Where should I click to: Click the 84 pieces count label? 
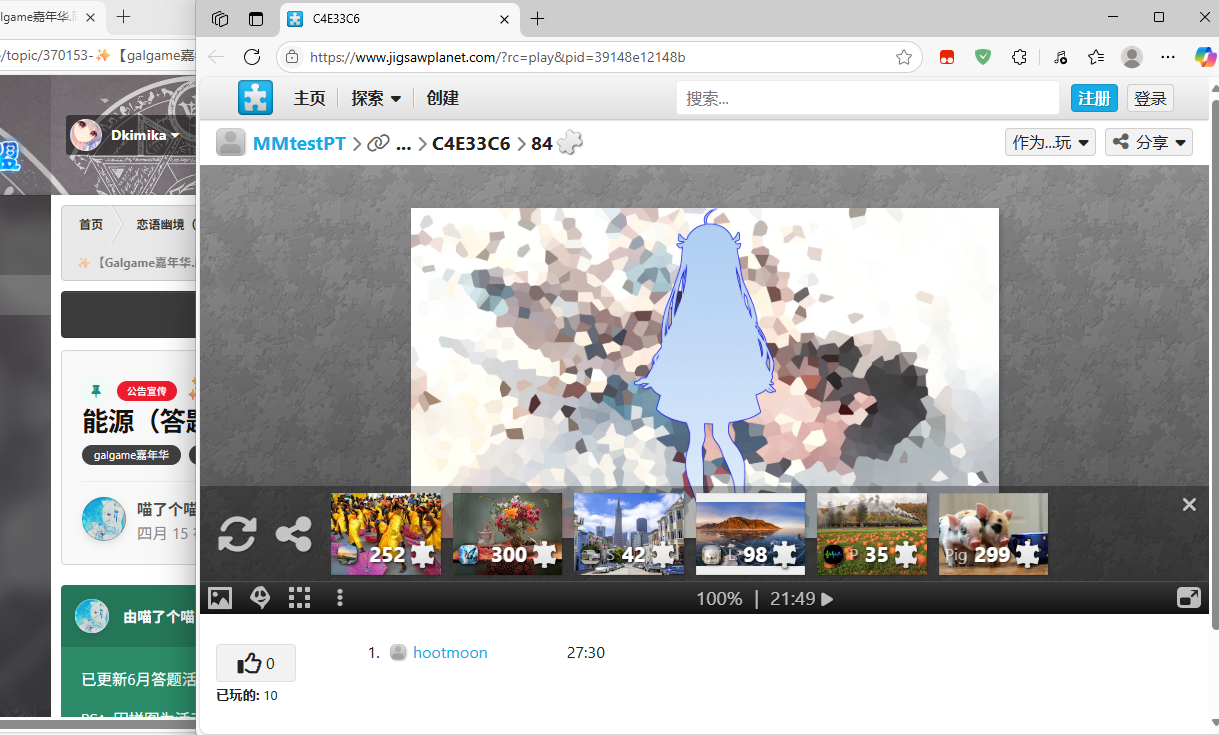[542, 143]
